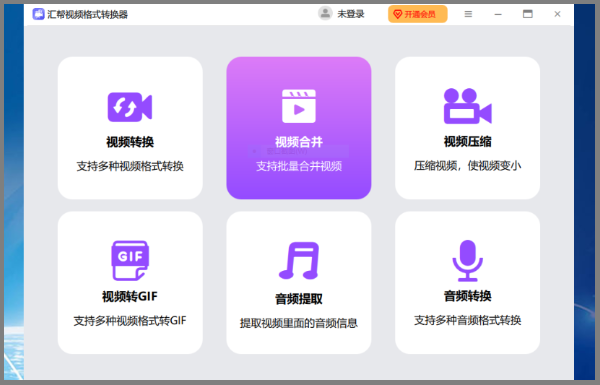
Task: Select 音频转换 title label
Action: tap(468, 296)
